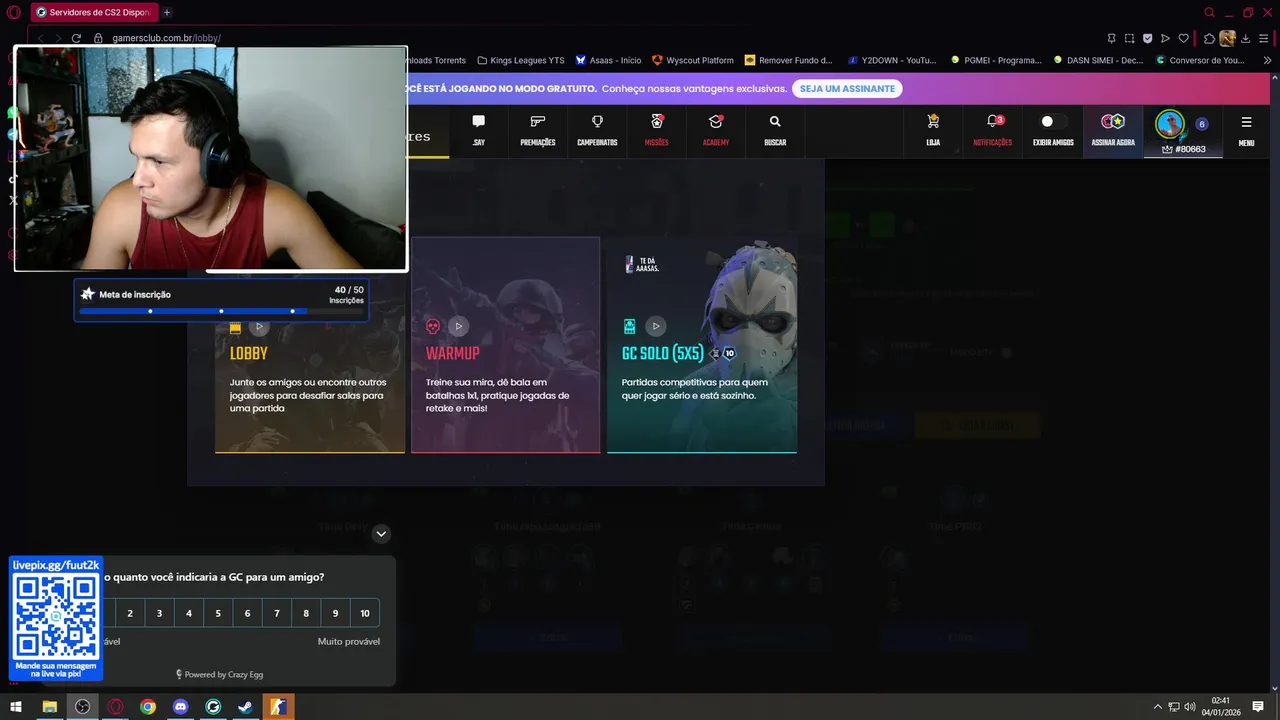Screen dimensions: 1280x720
Task: Open a new browser tab
Action: pyautogui.click(x=167, y=12)
